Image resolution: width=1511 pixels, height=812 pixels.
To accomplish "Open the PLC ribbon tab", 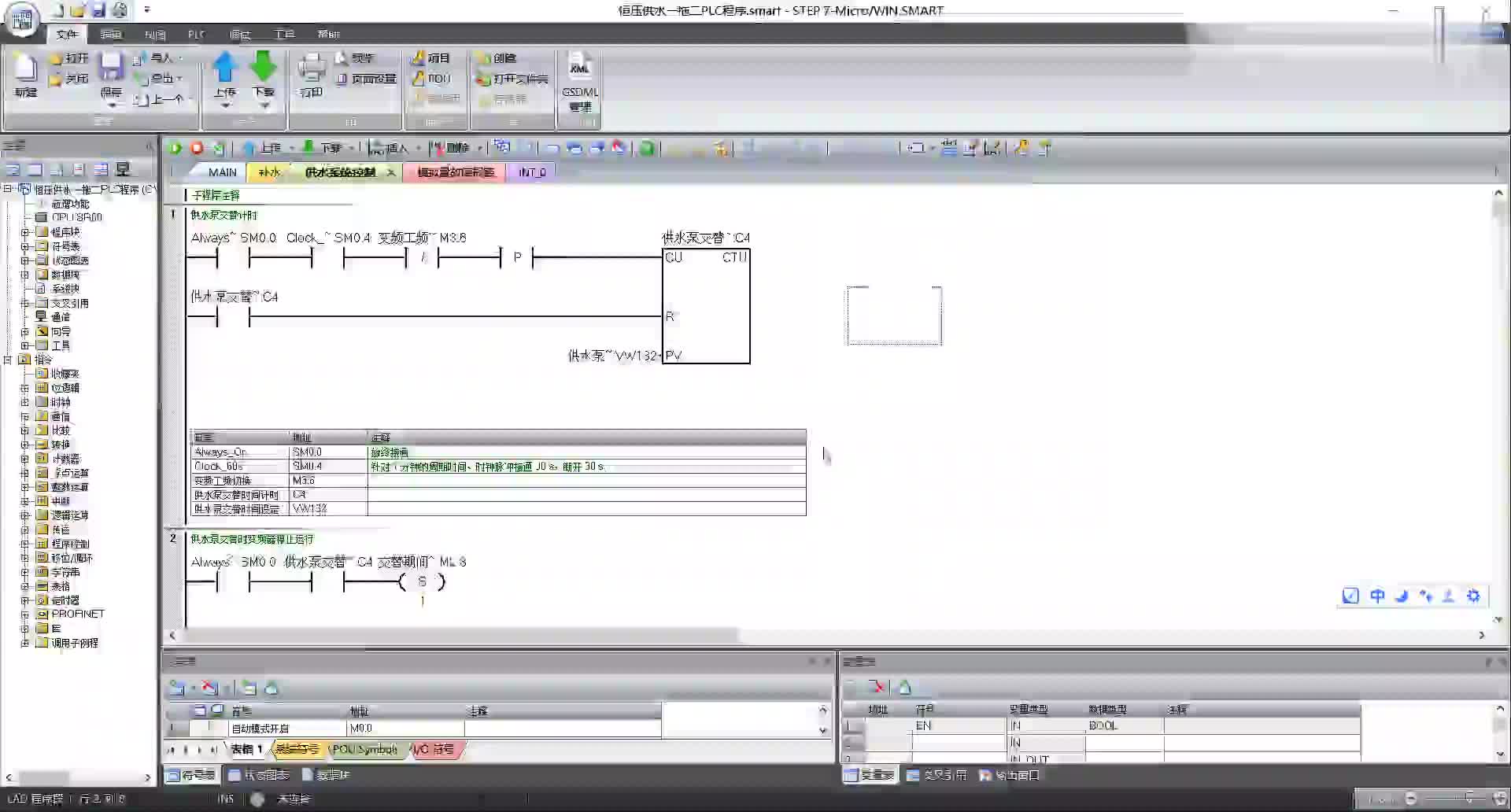I will 196,34.
